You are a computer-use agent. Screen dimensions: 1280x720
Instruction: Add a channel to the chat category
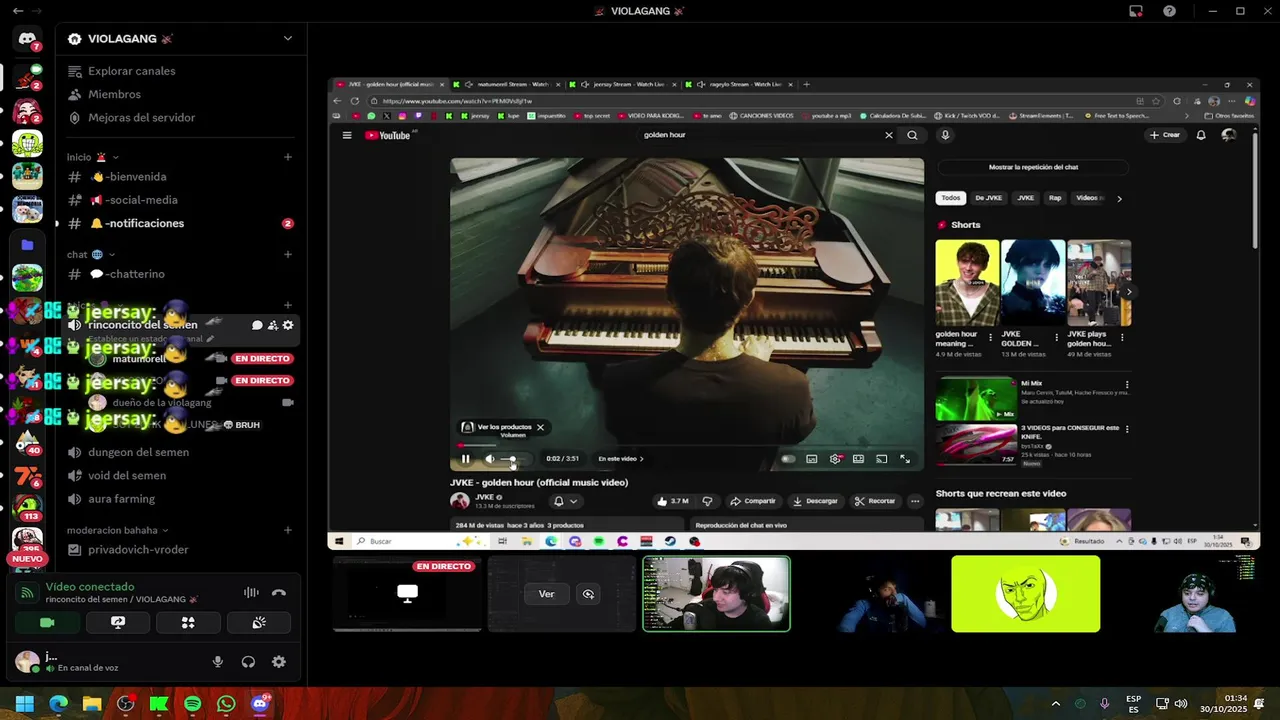[288, 254]
